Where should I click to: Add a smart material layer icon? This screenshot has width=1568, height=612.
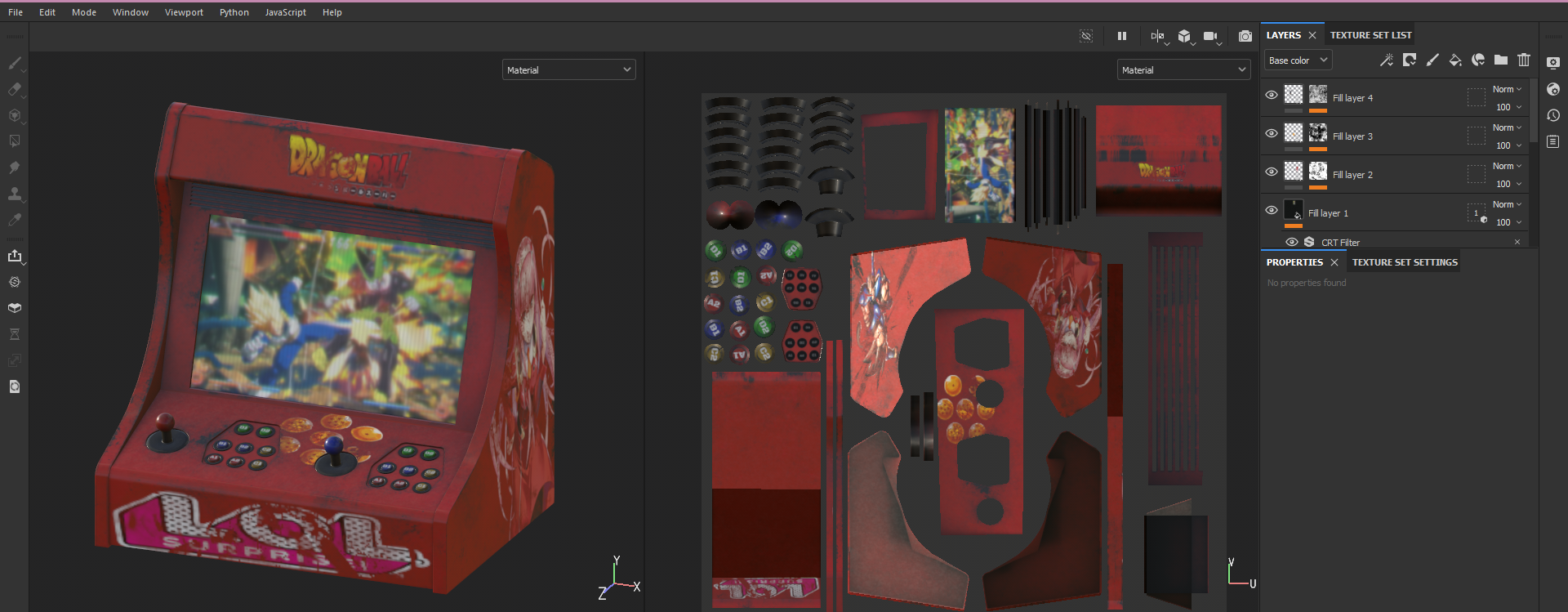click(1478, 60)
